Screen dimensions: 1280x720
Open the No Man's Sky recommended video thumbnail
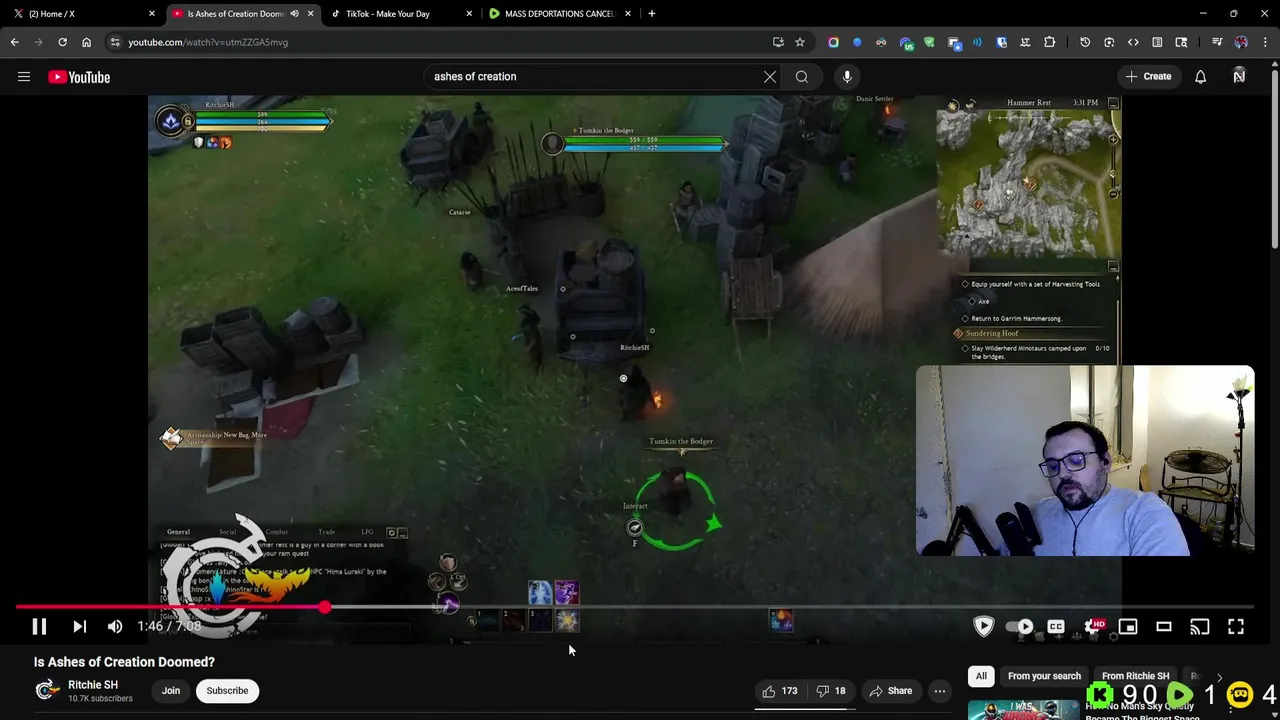[x=1023, y=710]
